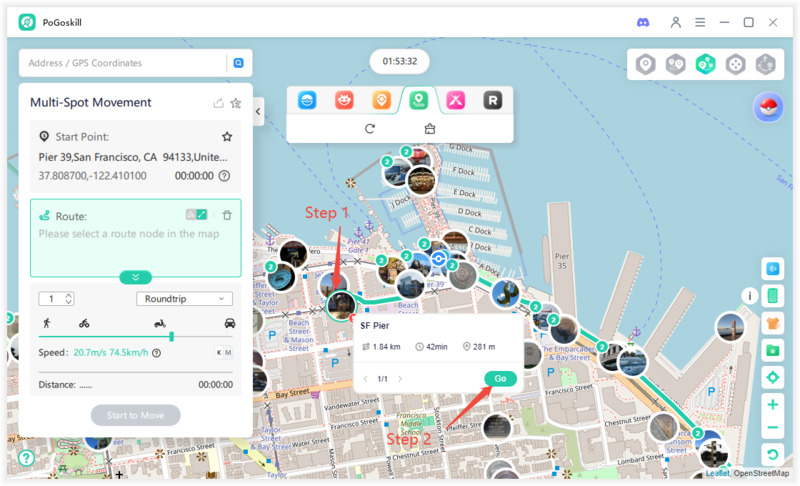Delete the route with trash icon
The width and height of the screenshot is (800, 486).
point(227,215)
